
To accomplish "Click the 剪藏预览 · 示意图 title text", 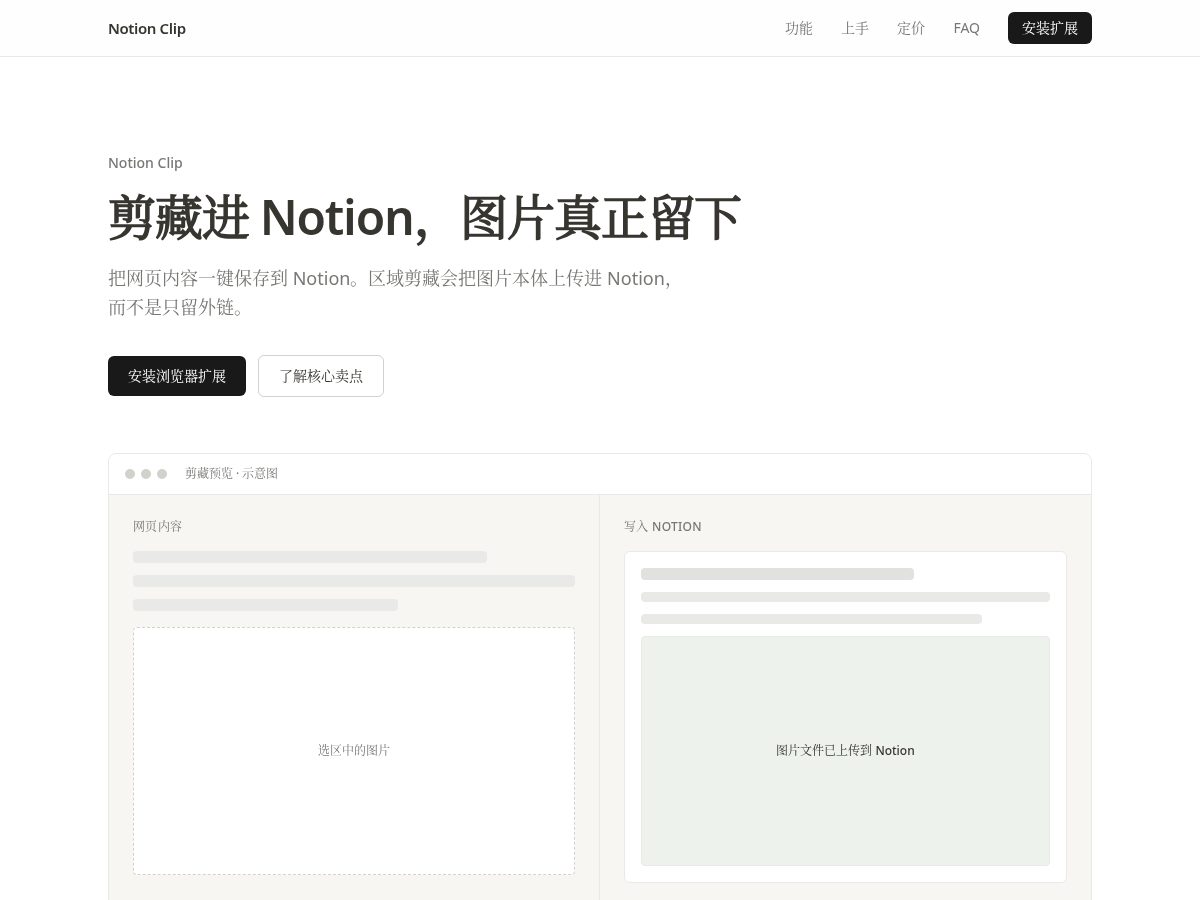I will click(231, 473).
